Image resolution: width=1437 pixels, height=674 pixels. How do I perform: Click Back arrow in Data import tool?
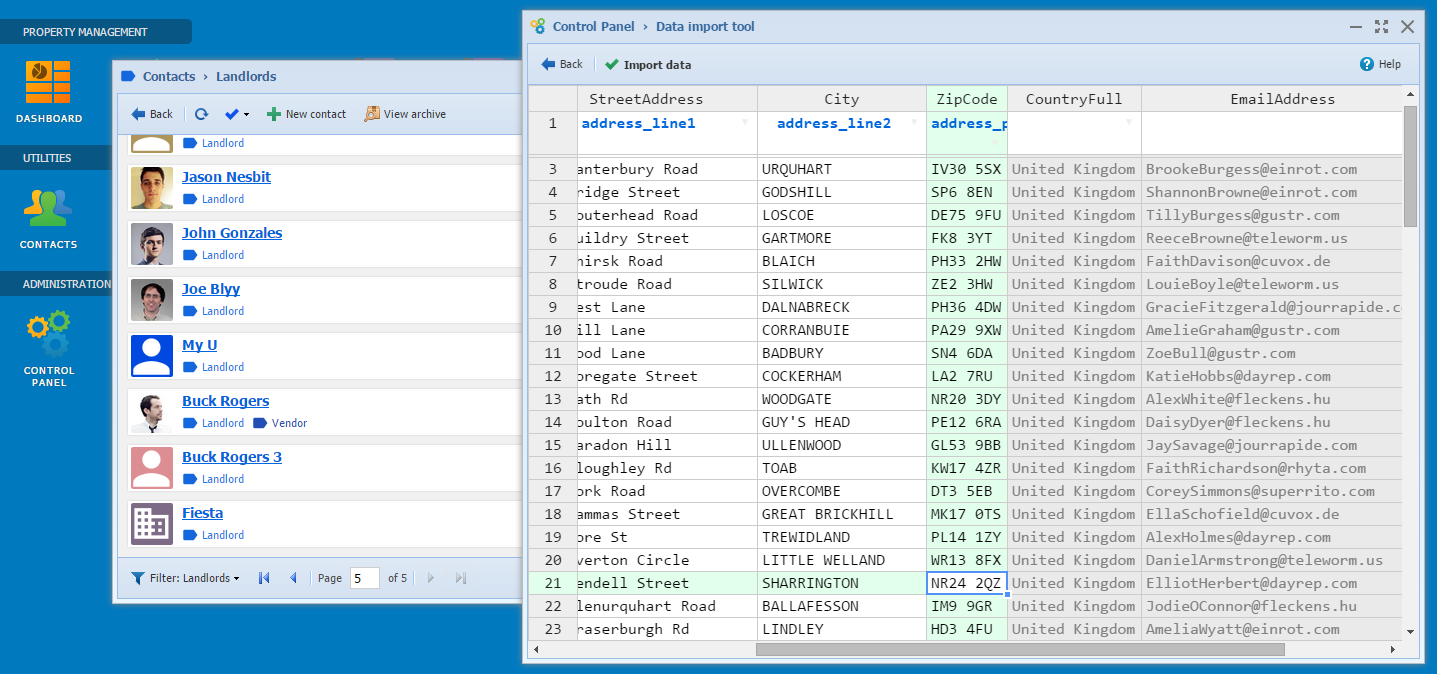tap(561, 64)
